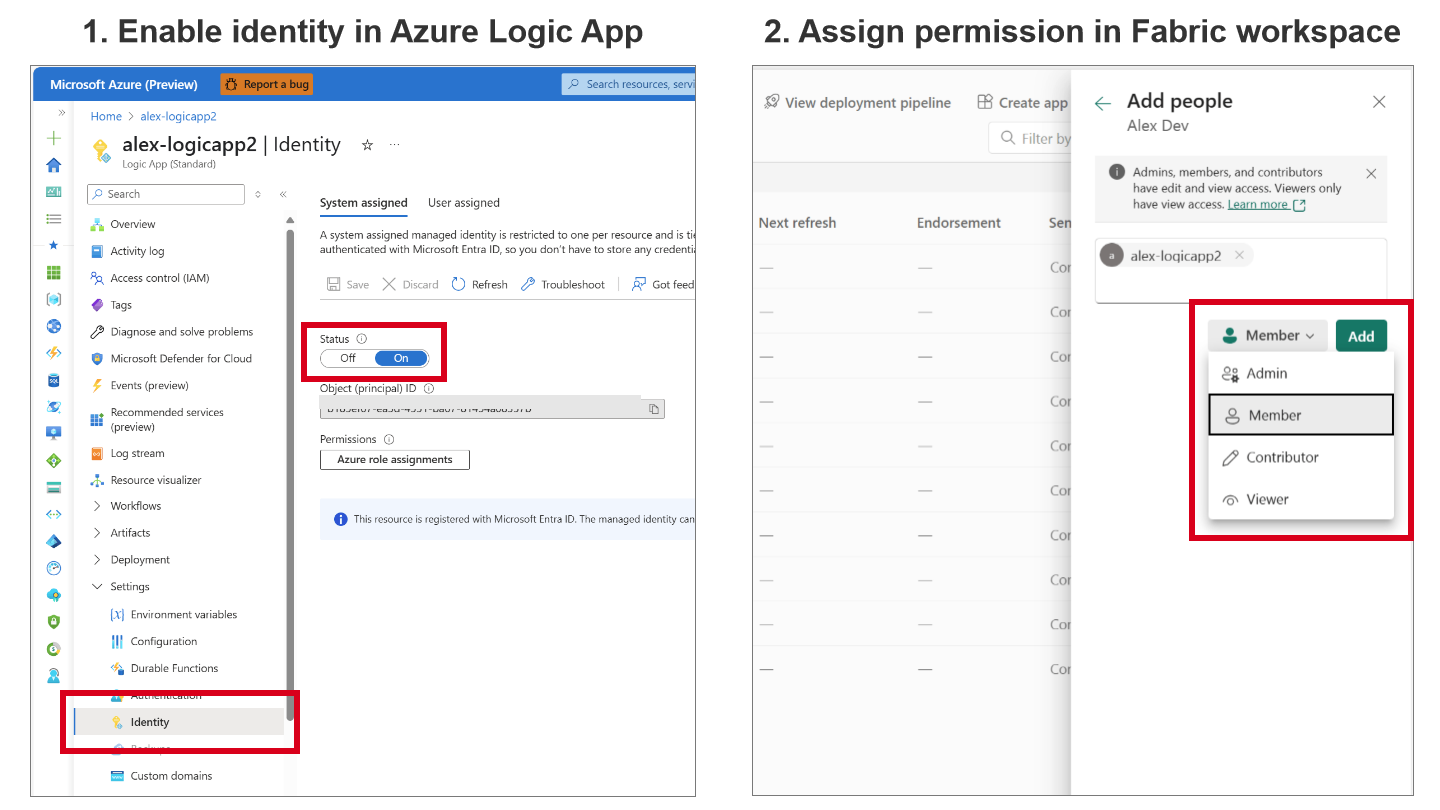Screen dimensions: 1440x810
Task: Click the Troubleshoot toolbar button
Action: [563, 284]
